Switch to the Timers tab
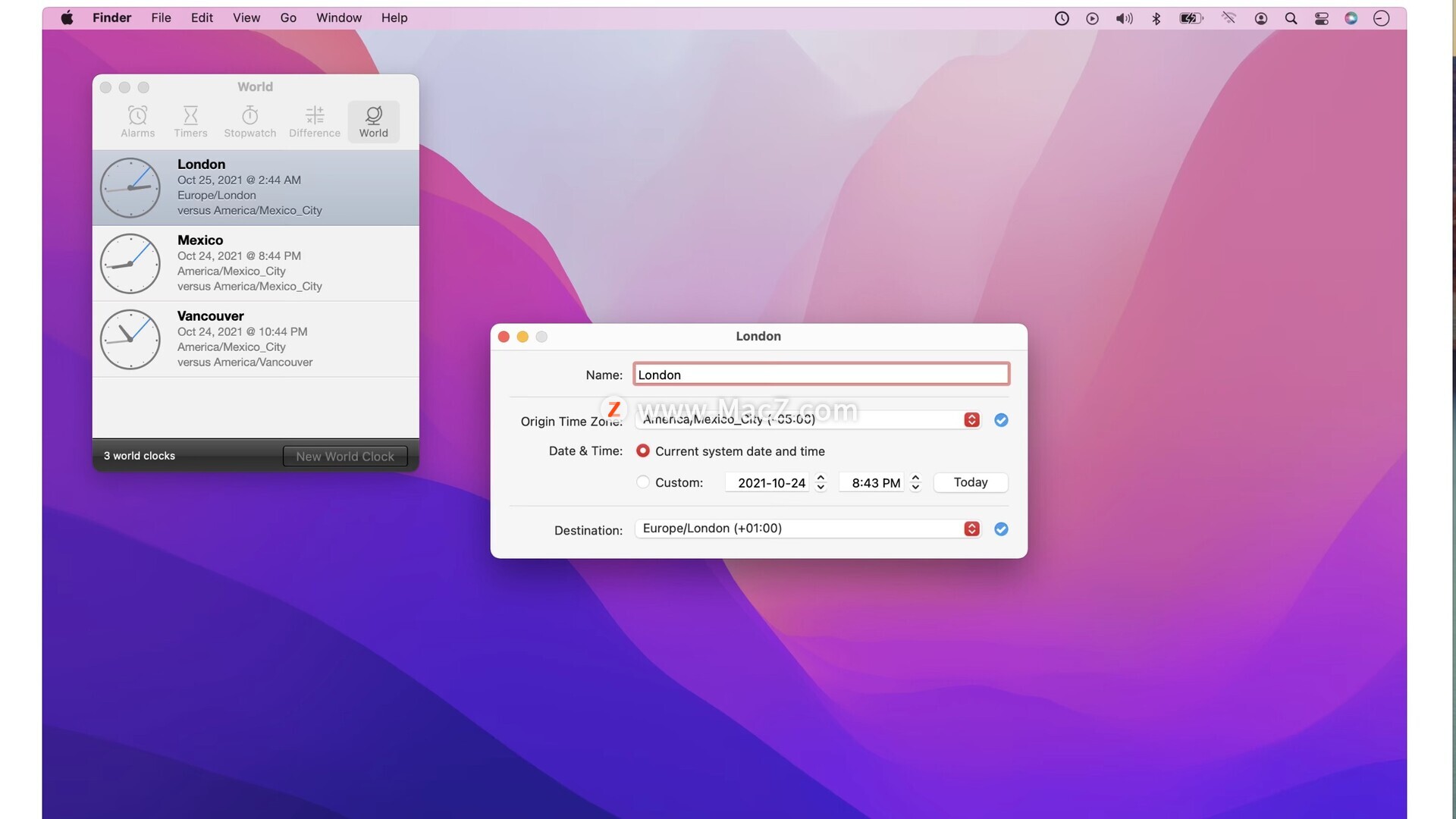Screen dimensions: 1456x819 tap(190, 121)
